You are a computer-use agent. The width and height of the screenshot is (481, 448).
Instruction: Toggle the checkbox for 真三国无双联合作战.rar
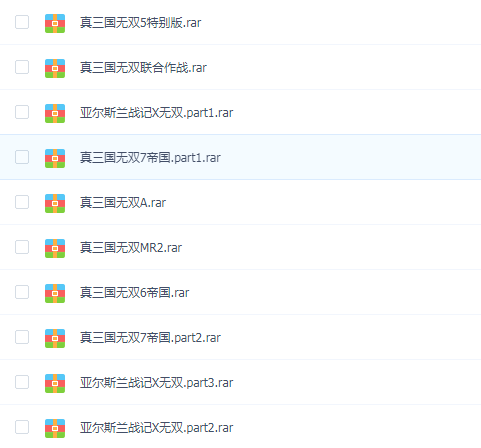coord(22,67)
